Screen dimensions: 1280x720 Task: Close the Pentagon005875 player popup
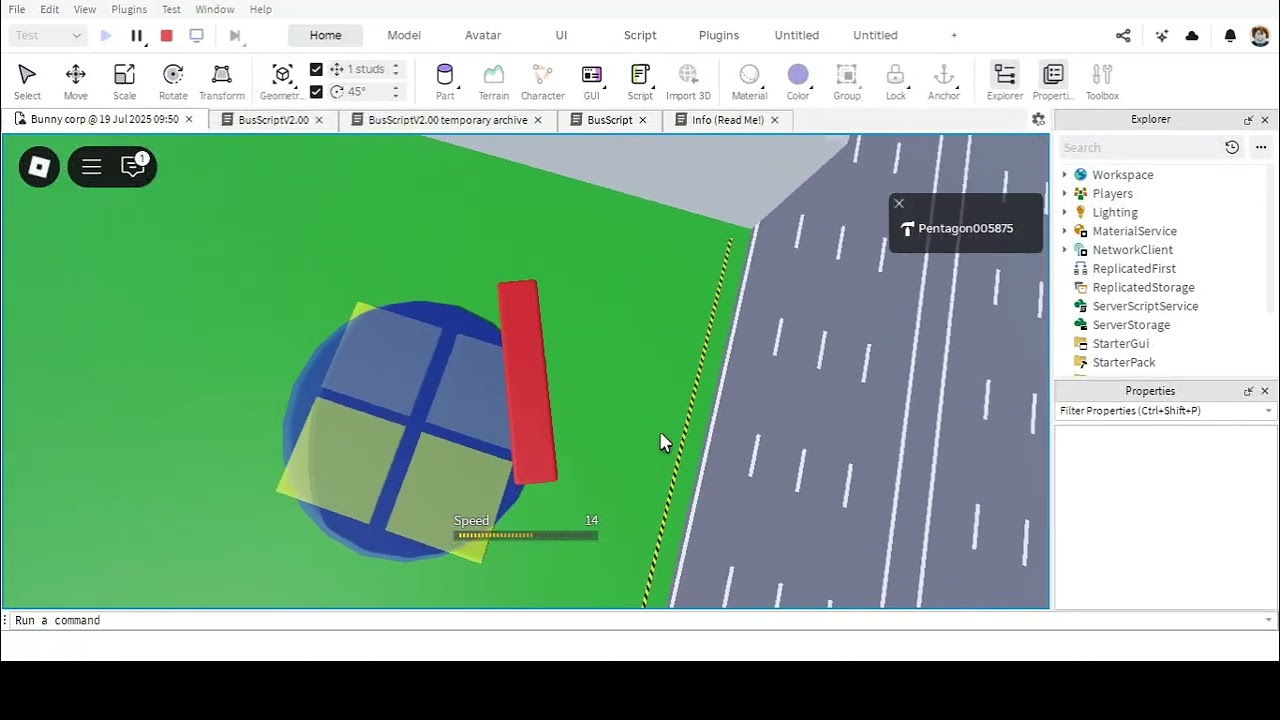pos(899,203)
